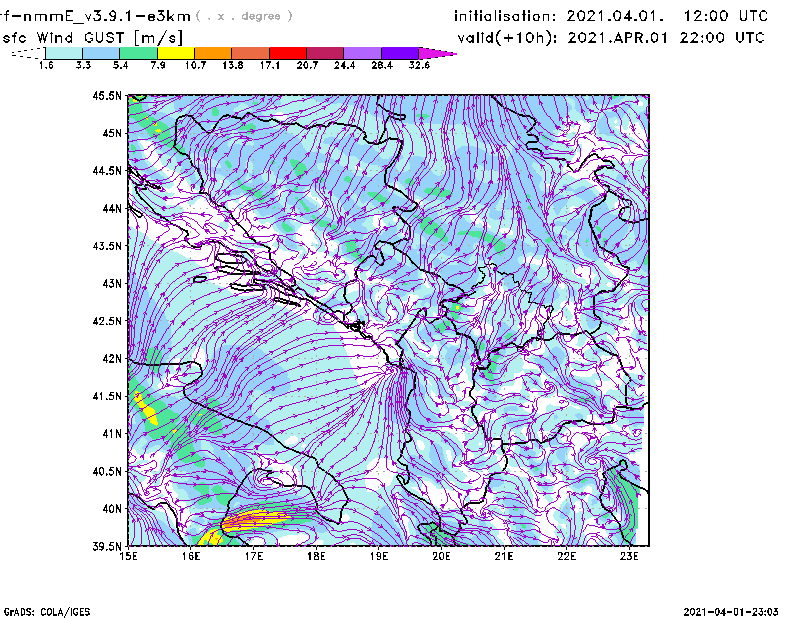Click the salmon 13.8–17.1 legend swatch
The image size is (800, 618).
point(251,53)
